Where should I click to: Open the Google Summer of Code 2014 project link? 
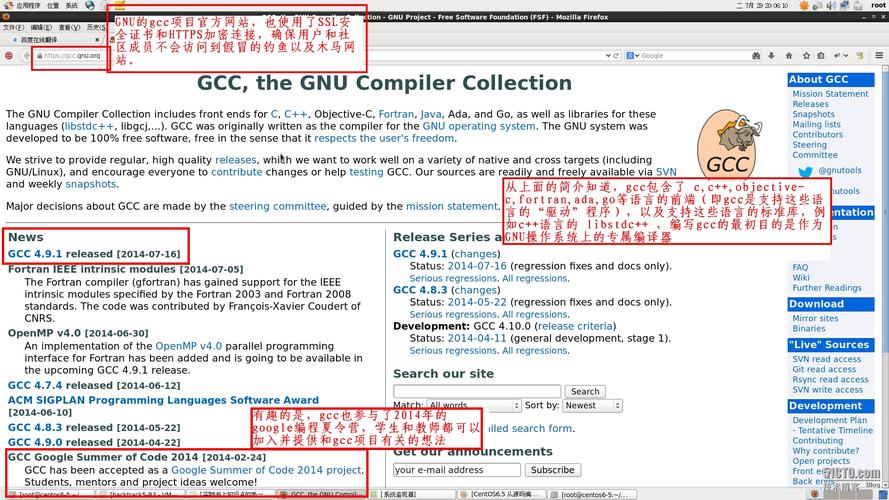pyautogui.click(x=266, y=470)
